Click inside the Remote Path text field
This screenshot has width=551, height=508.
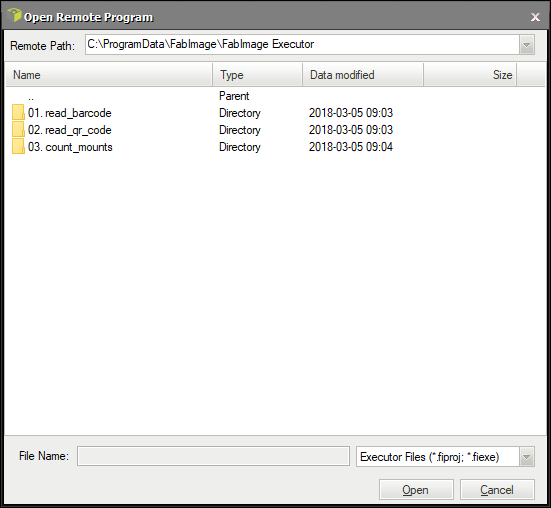[x=302, y=45]
